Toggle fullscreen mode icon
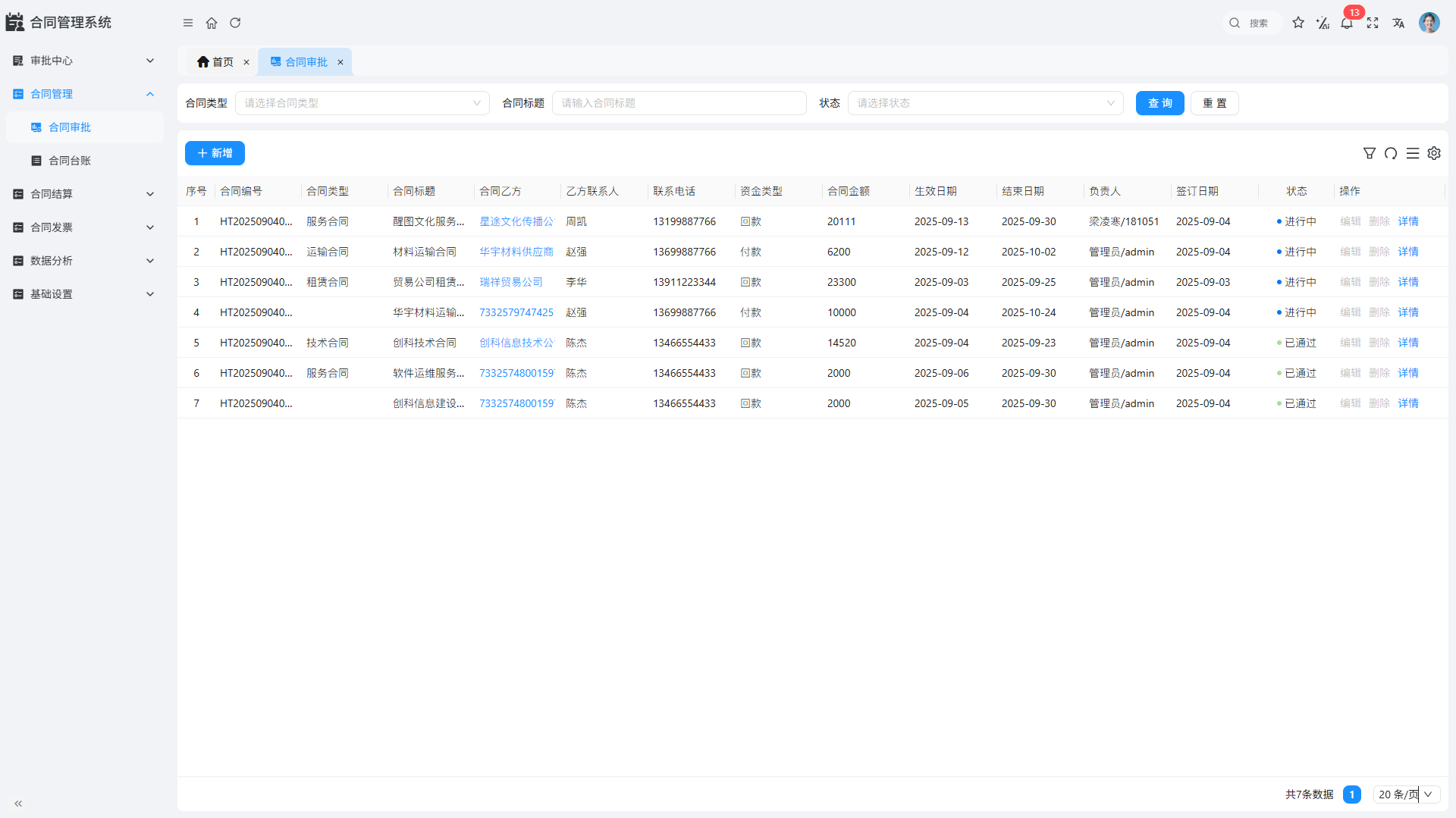This screenshot has height=818, width=1456. [x=1373, y=24]
